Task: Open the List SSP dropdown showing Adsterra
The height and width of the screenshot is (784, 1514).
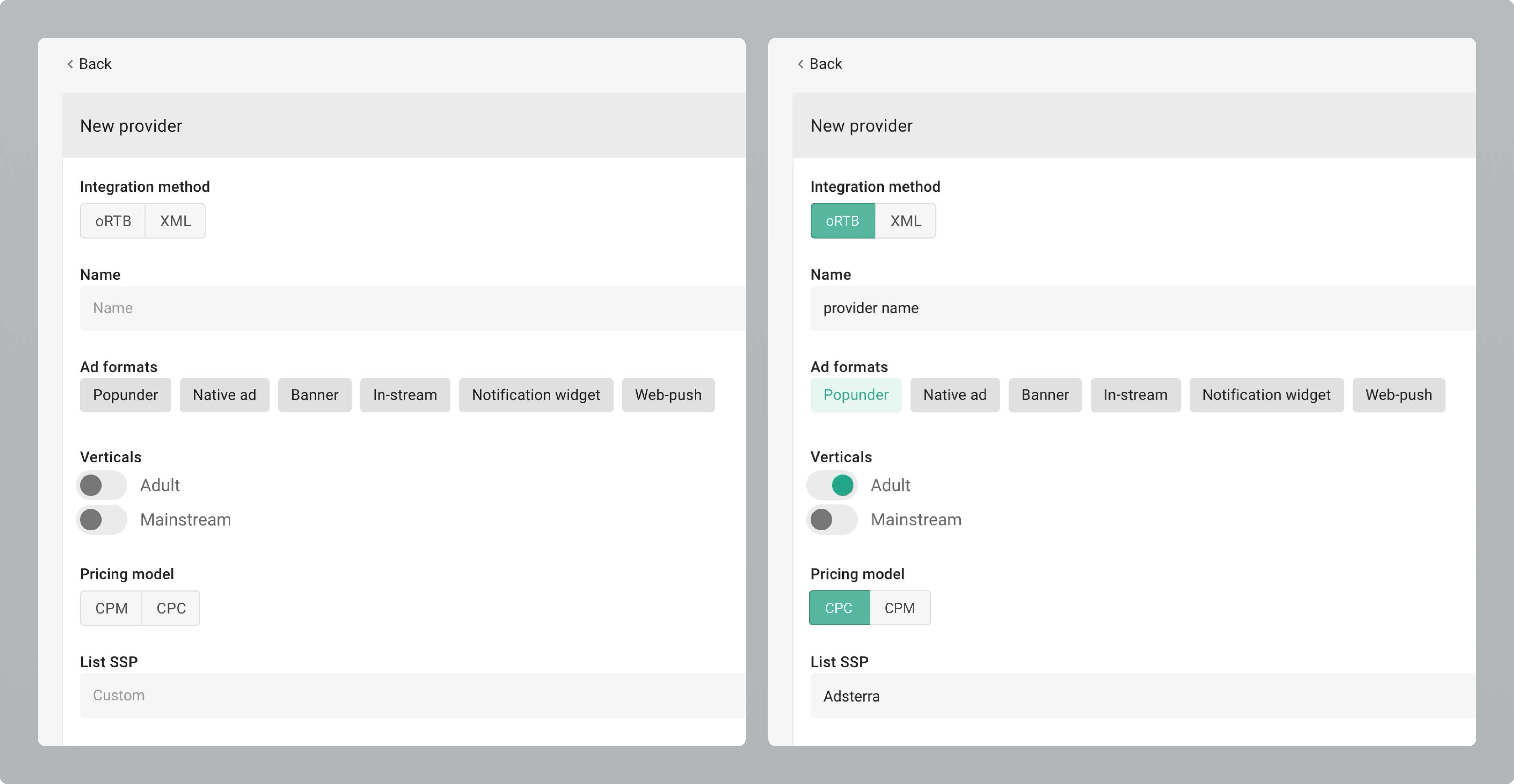Action: click(1140, 696)
